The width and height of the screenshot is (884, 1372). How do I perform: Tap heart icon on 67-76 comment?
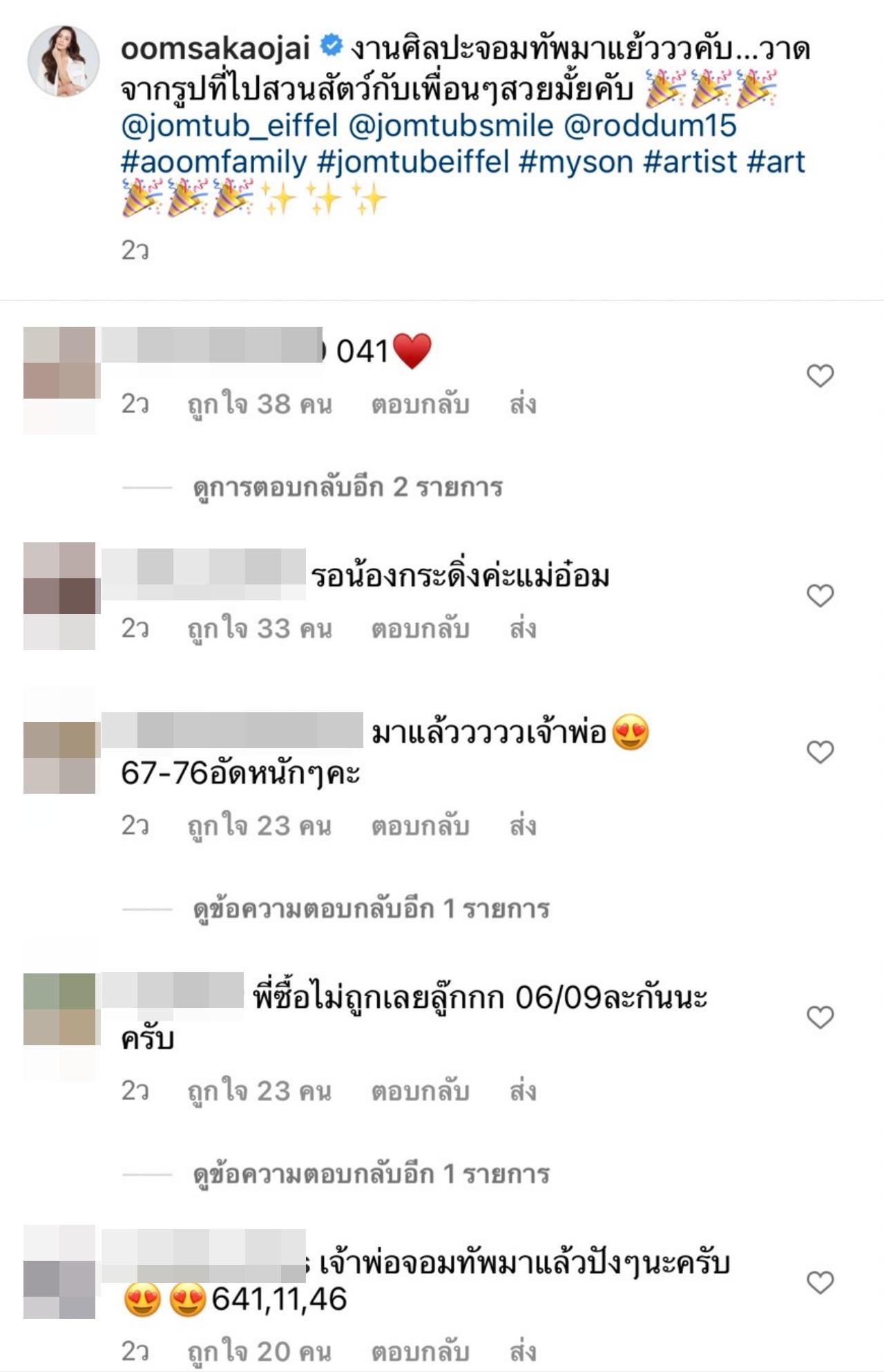click(820, 752)
